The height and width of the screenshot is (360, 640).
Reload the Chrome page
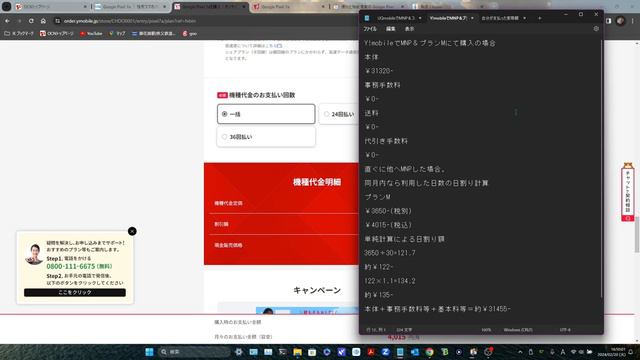[31, 21]
